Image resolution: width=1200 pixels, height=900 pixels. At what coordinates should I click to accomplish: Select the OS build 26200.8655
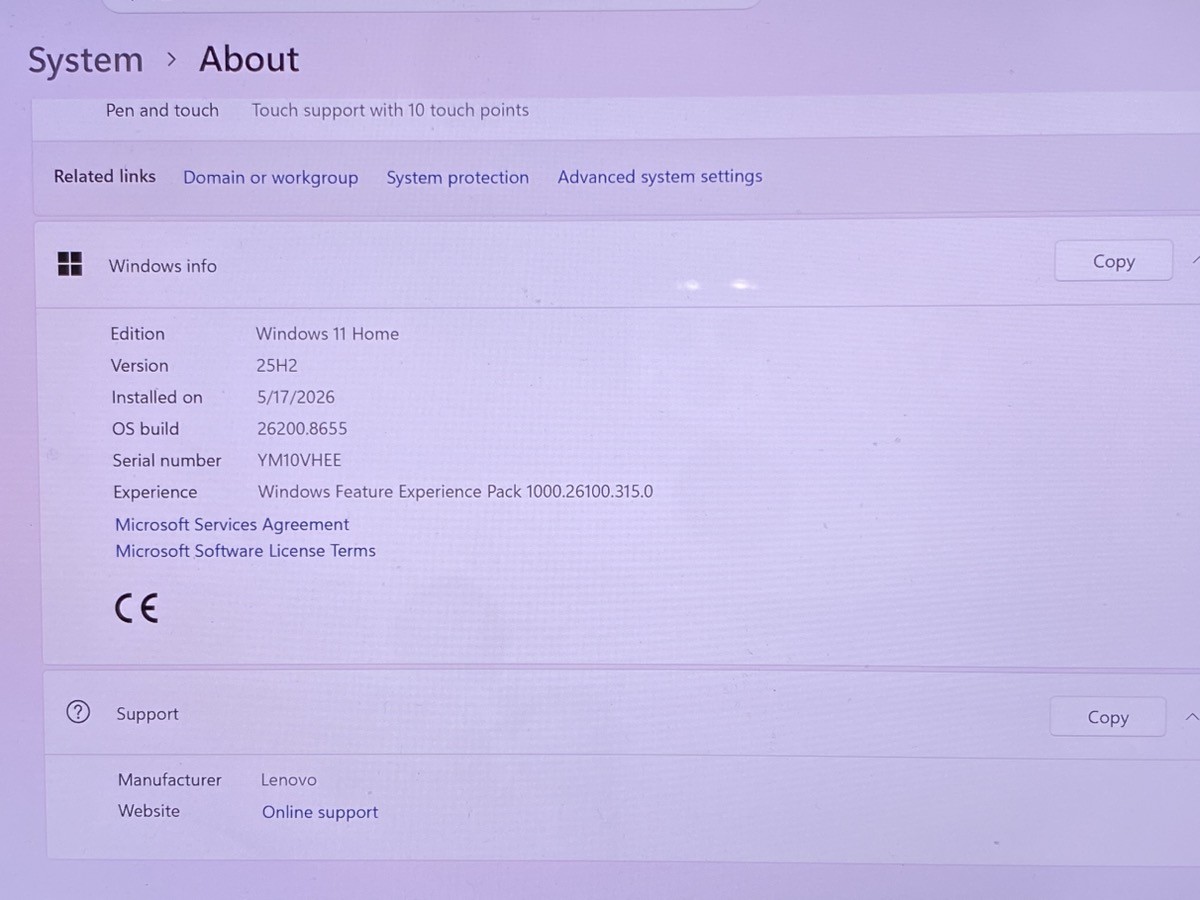(302, 428)
